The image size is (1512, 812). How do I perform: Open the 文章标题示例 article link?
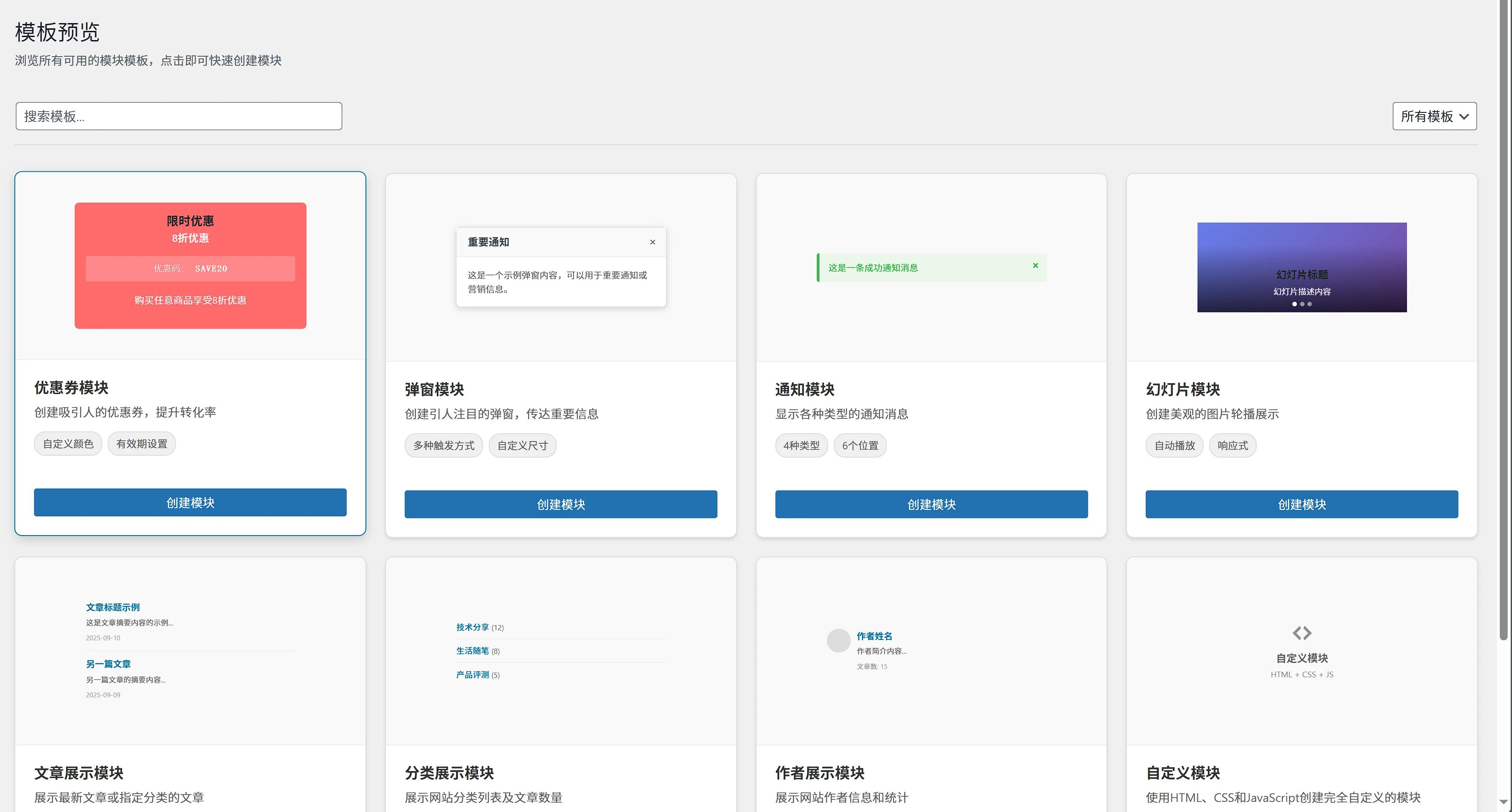[x=113, y=607]
